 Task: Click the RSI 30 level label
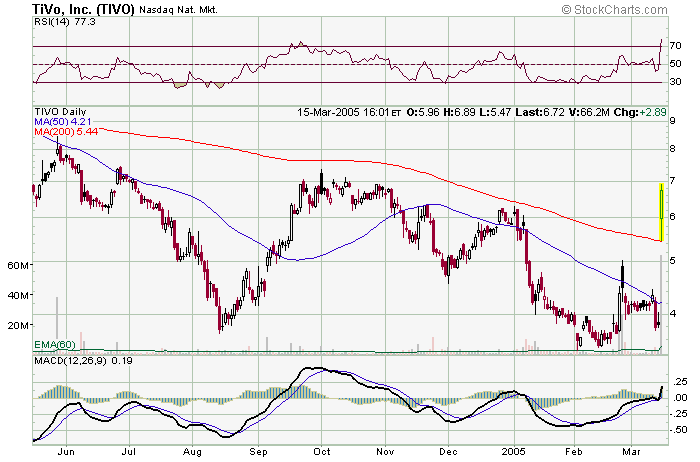(x=675, y=81)
